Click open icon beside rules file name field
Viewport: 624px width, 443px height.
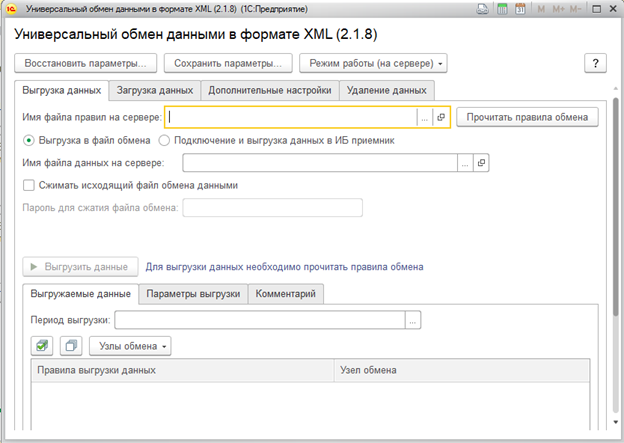tap(441, 117)
